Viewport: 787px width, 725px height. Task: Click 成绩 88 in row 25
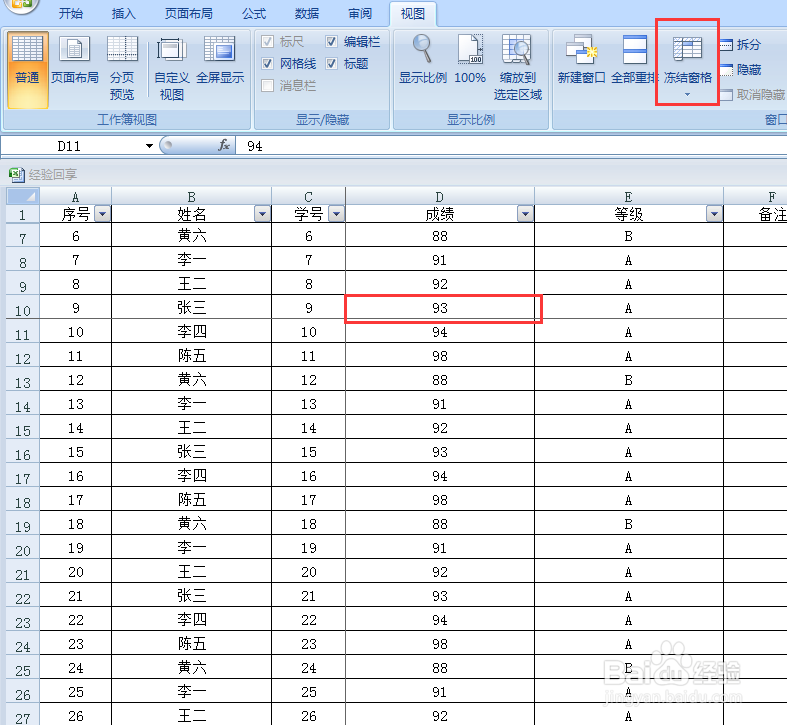click(440, 668)
